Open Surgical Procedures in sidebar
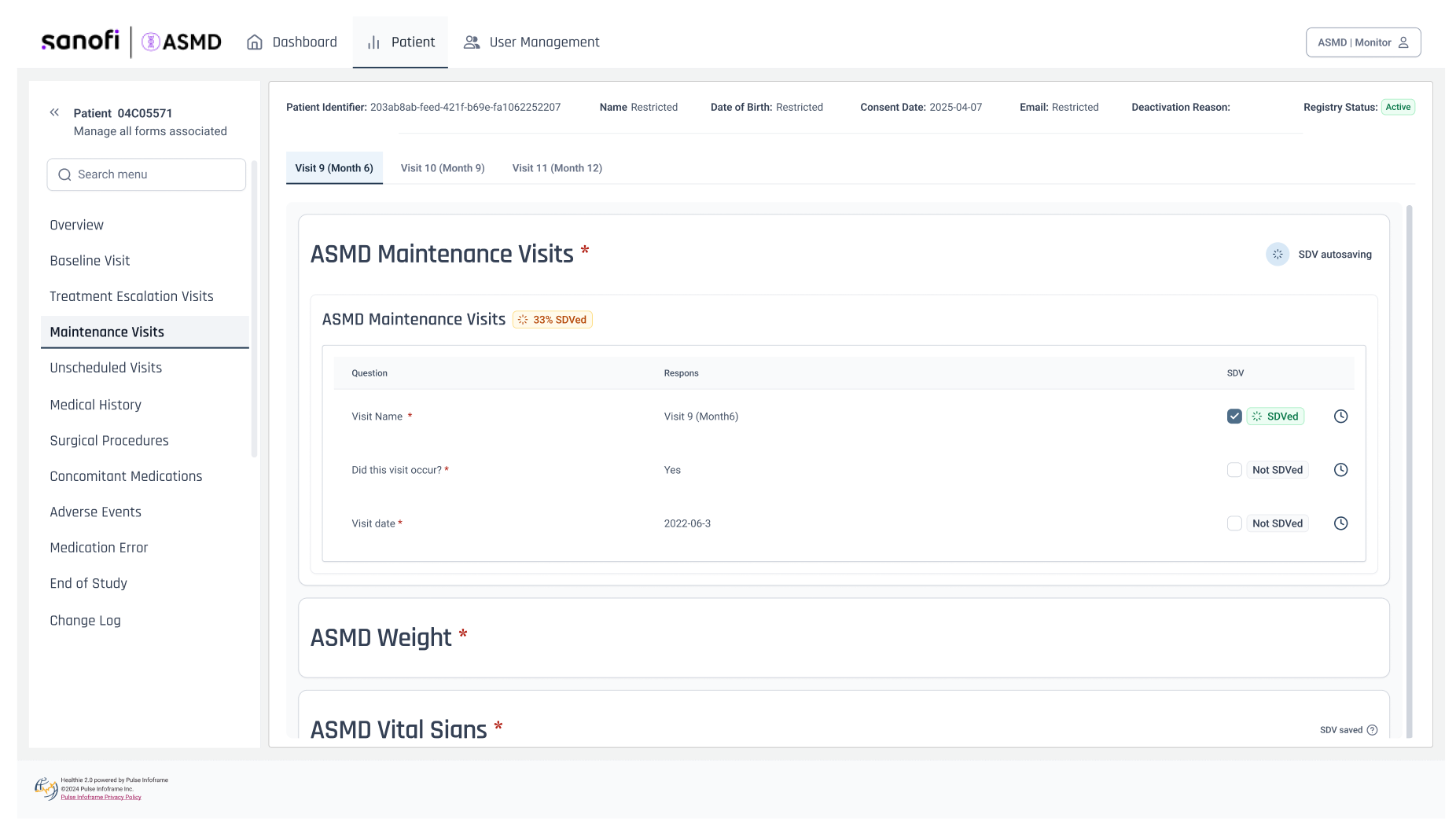This screenshot has height=822, width=1456. tap(109, 441)
